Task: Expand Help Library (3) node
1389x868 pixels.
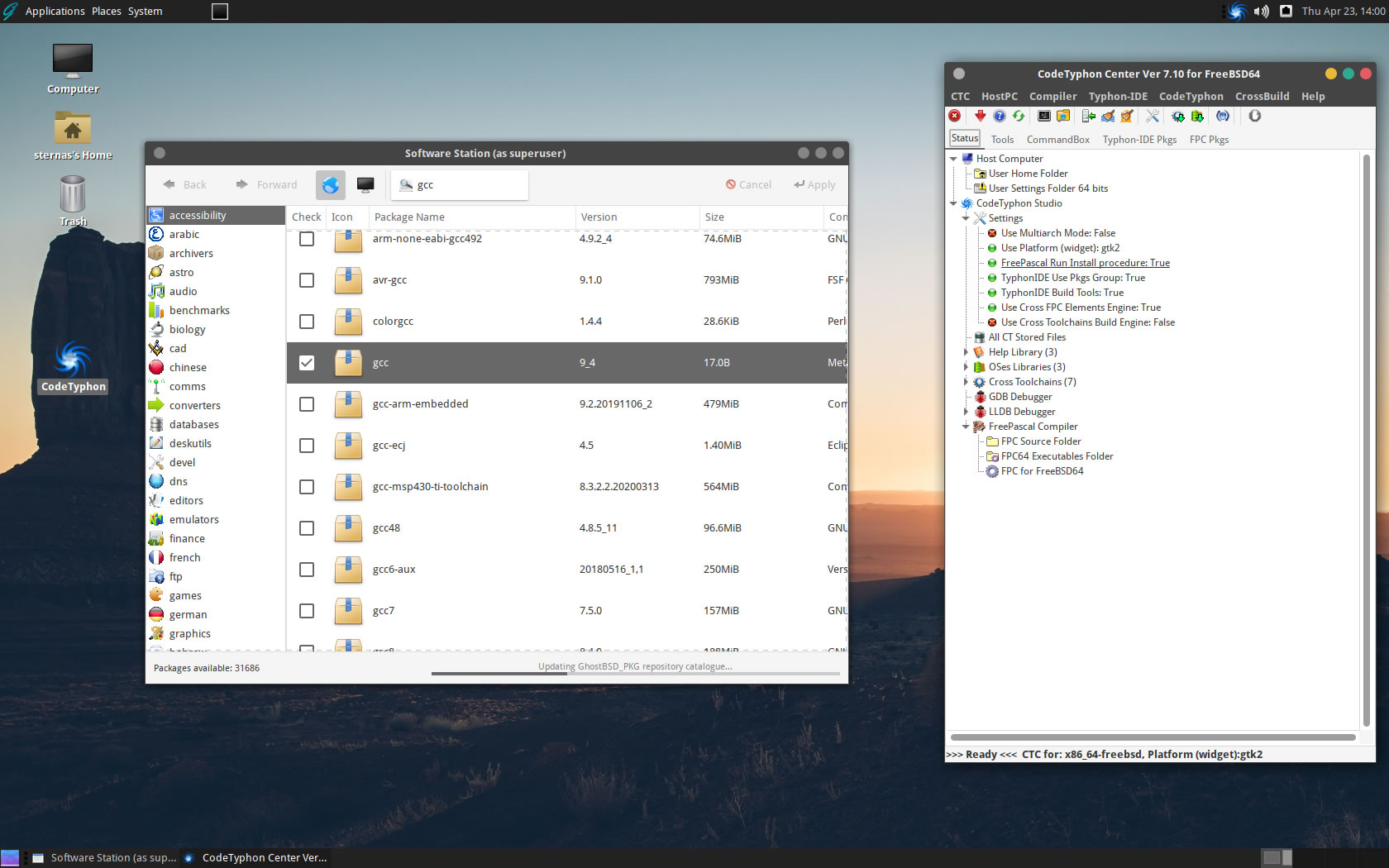Action: [966, 352]
